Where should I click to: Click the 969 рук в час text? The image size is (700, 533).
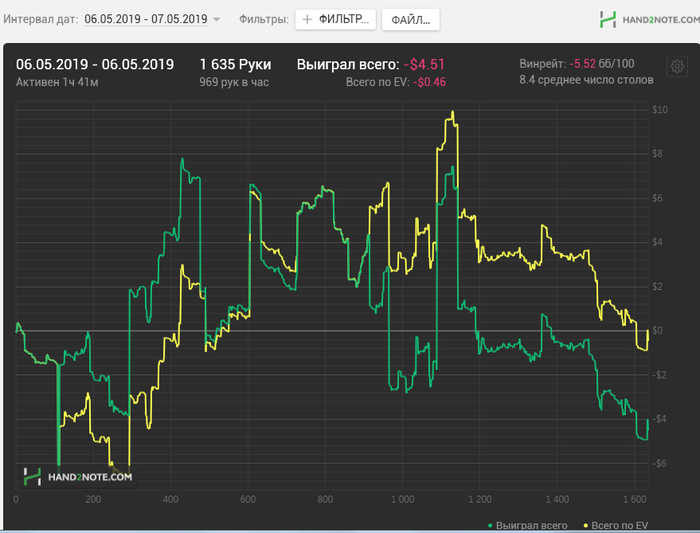point(234,82)
